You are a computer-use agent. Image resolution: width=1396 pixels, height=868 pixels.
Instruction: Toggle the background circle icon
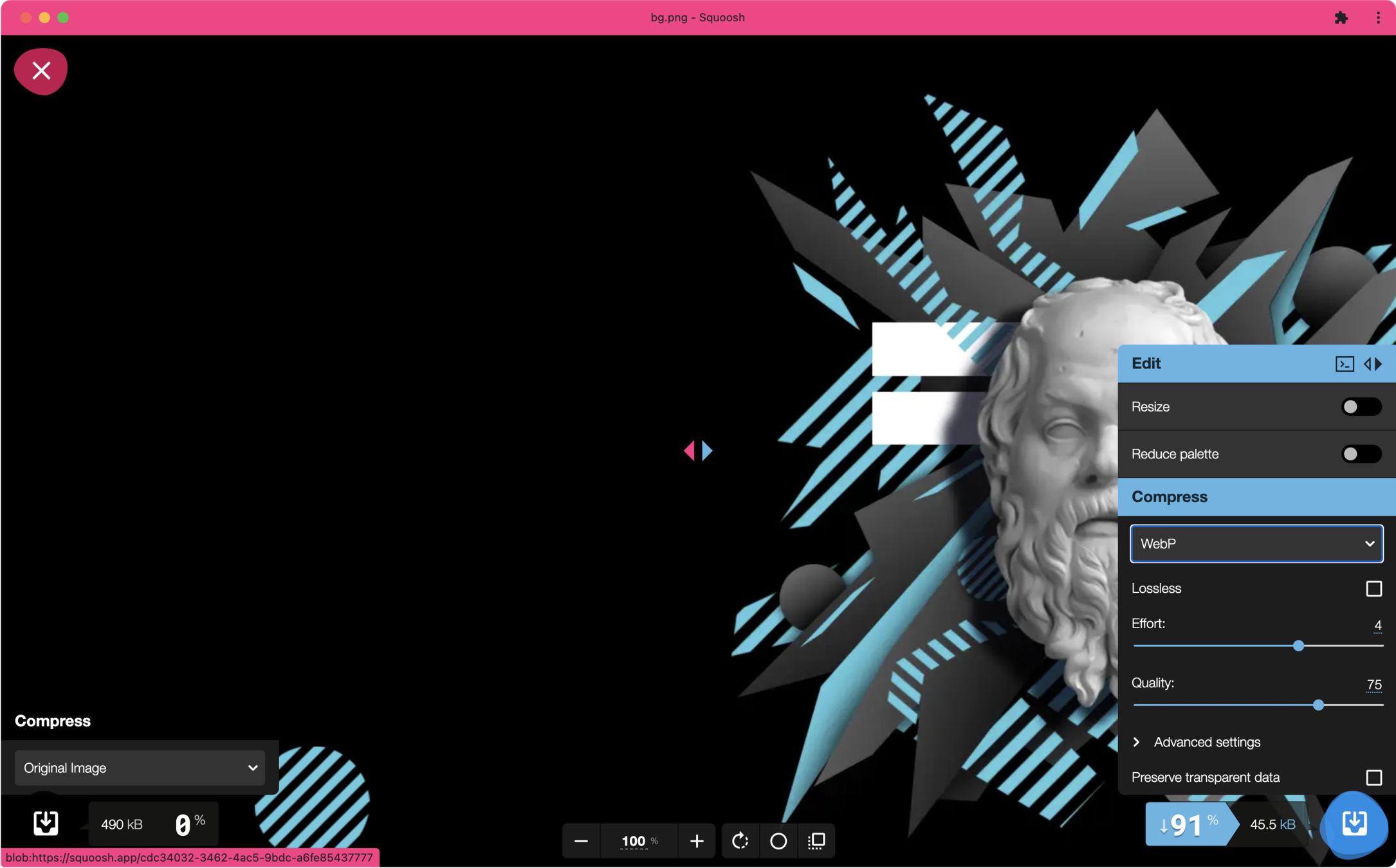click(778, 840)
